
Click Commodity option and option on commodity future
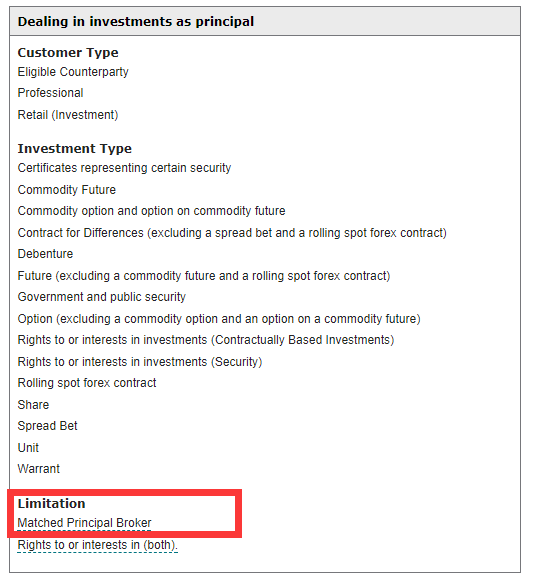coord(151,211)
